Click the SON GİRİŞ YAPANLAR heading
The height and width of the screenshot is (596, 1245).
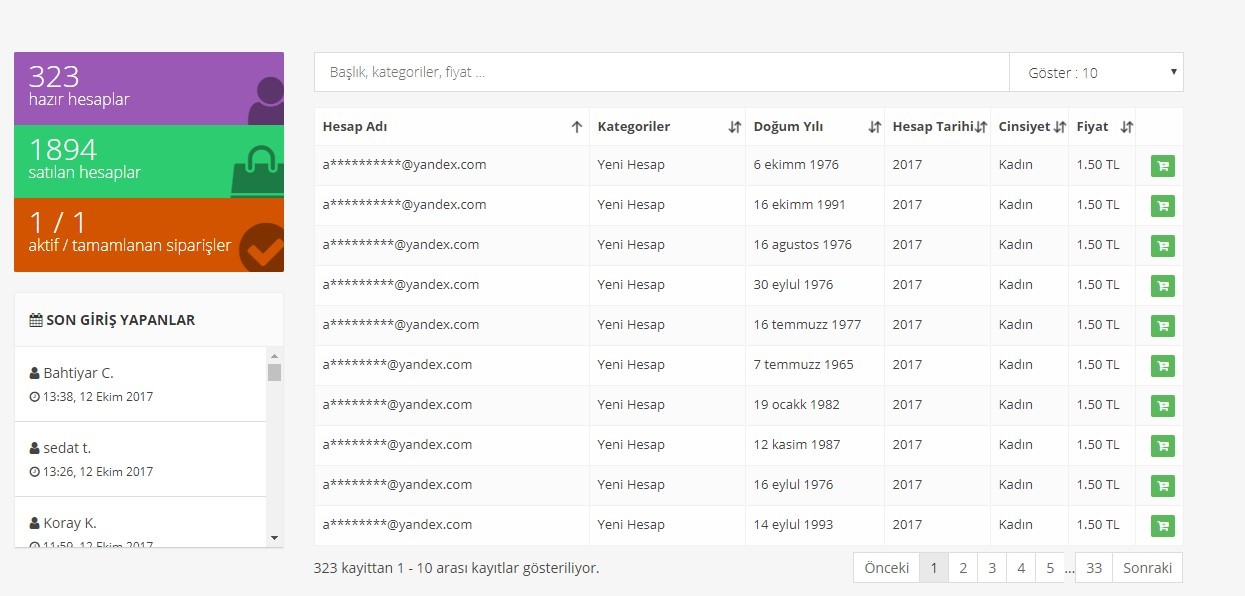[120, 320]
